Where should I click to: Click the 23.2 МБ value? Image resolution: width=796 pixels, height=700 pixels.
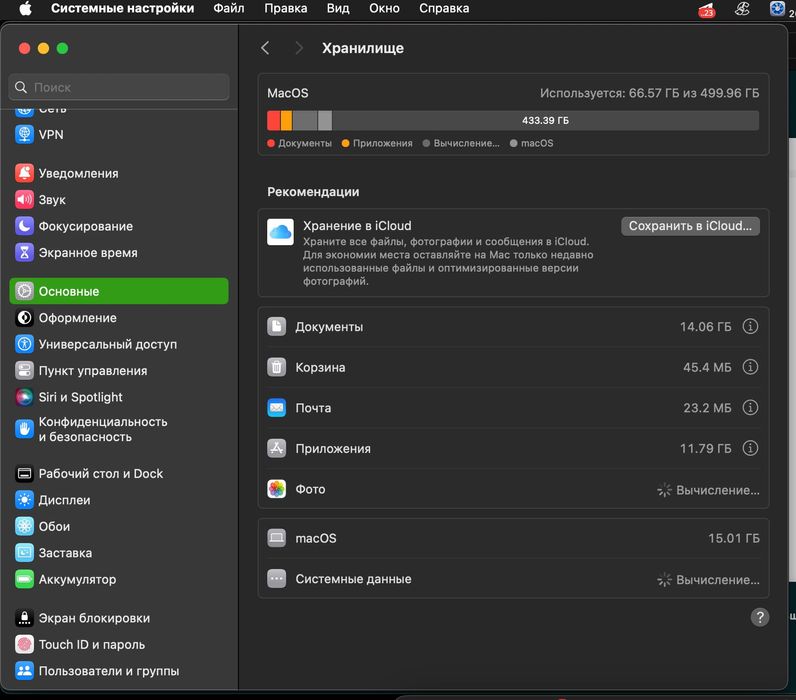pyautogui.click(x=707, y=408)
